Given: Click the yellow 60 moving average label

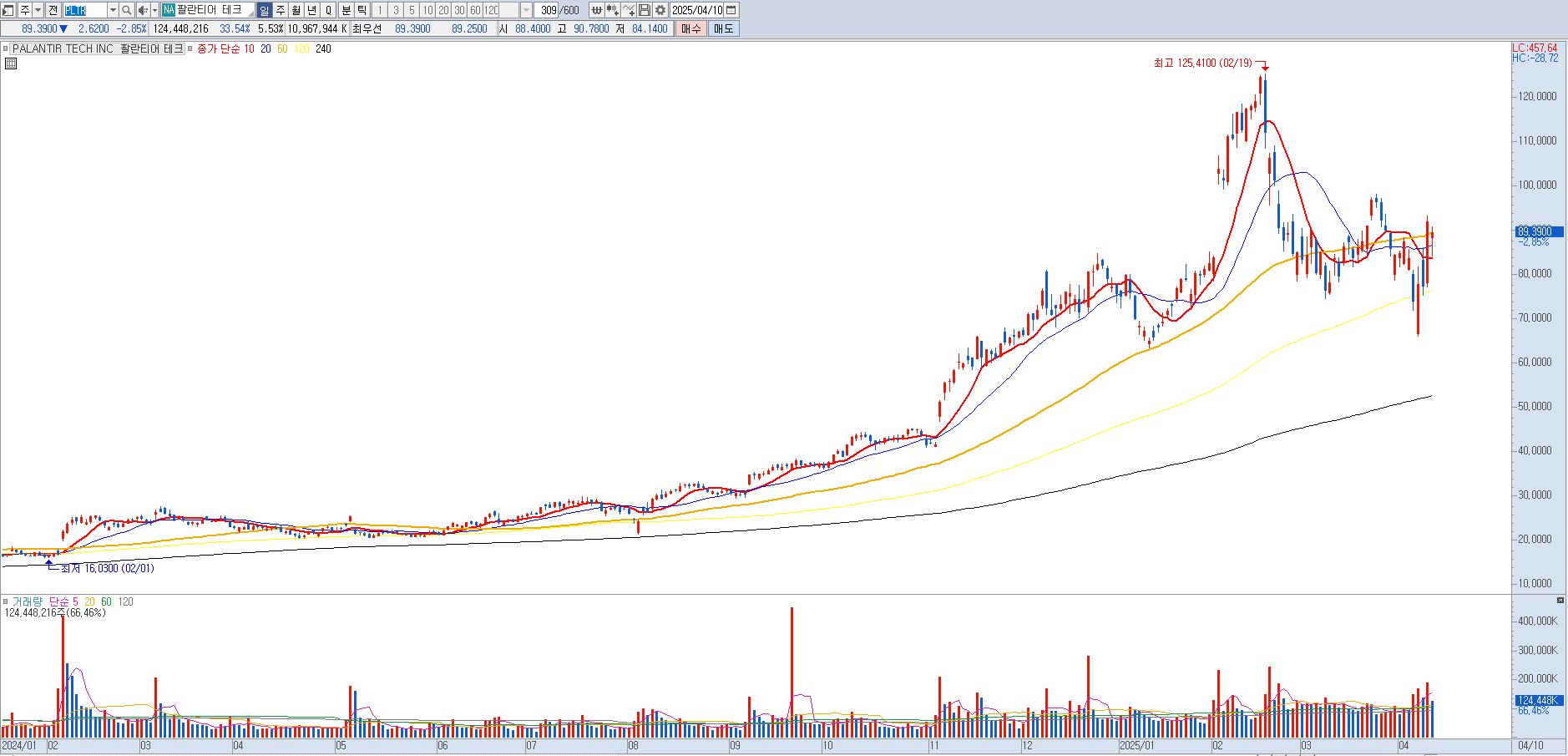Looking at the screenshot, I should click(282, 48).
